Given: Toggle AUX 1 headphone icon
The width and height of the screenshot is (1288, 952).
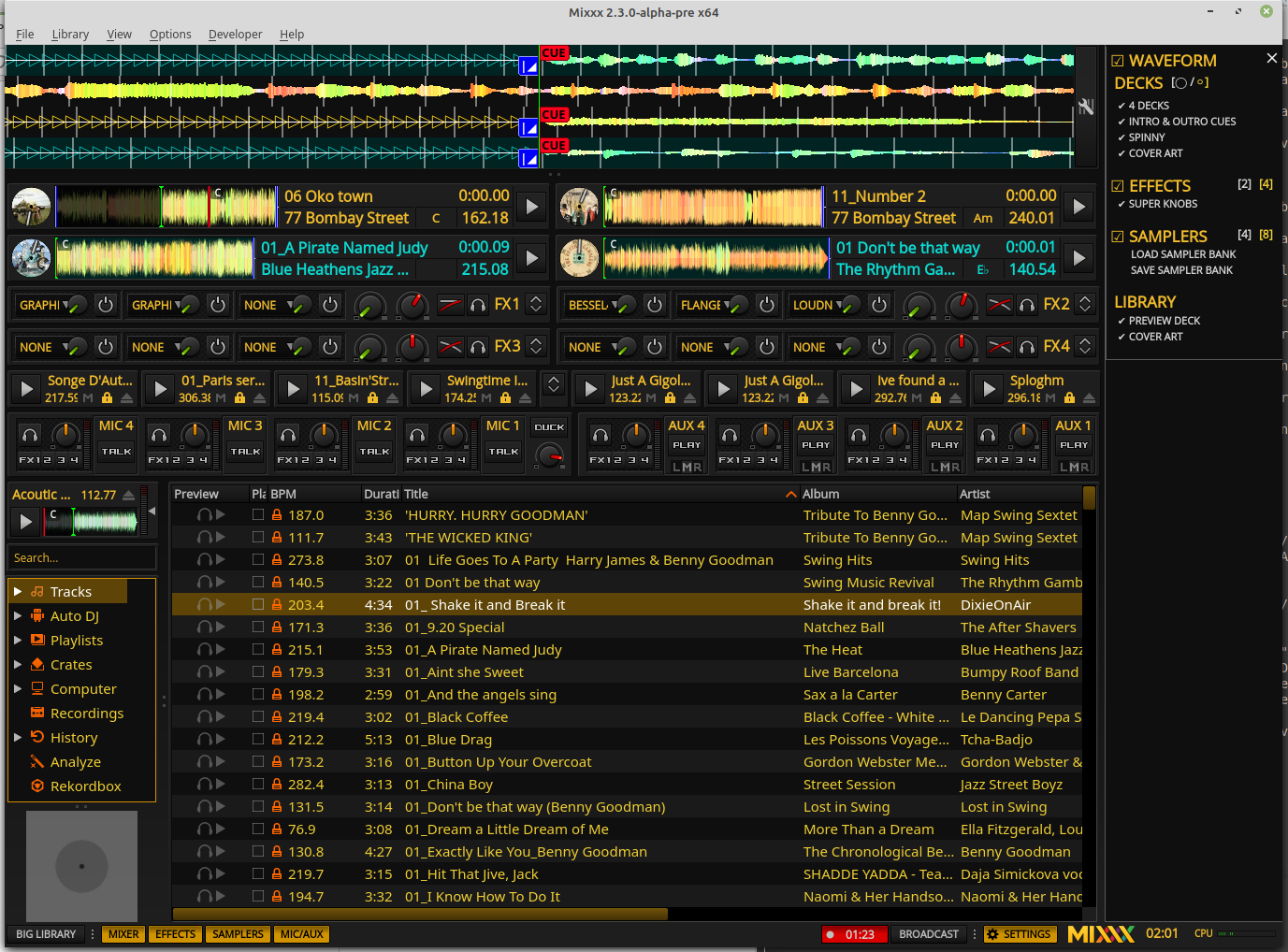Looking at the screenshot, I should coord(988,435).
